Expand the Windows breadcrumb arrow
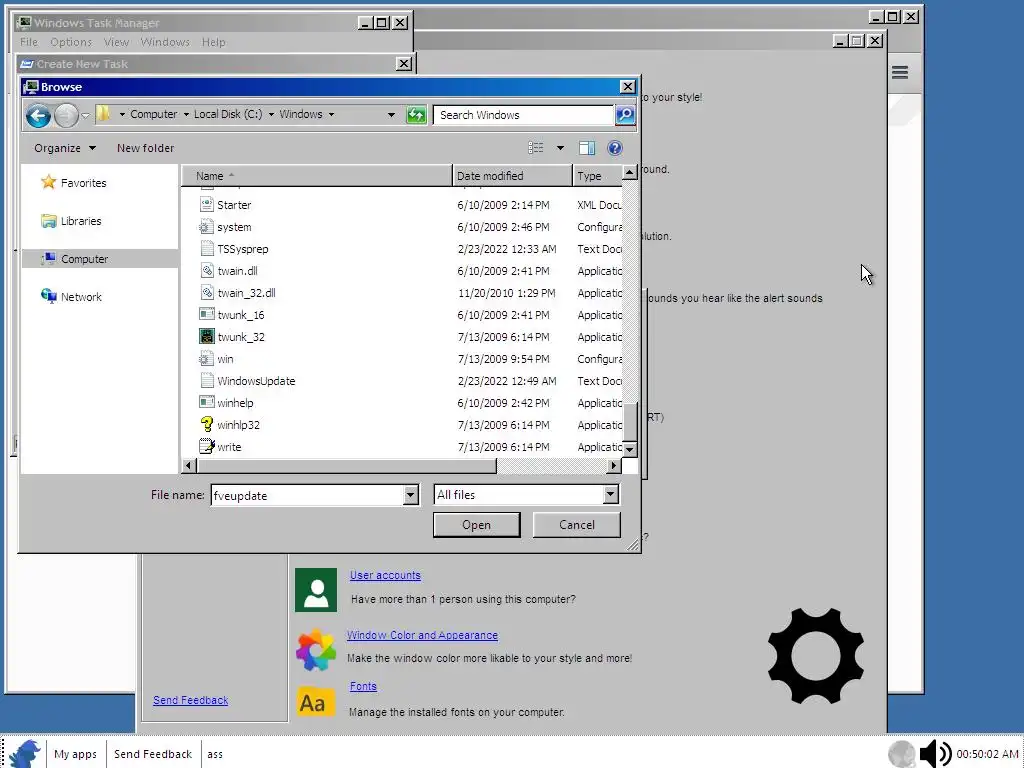Screen dimensions: 1024x768 tap(331, 114)
